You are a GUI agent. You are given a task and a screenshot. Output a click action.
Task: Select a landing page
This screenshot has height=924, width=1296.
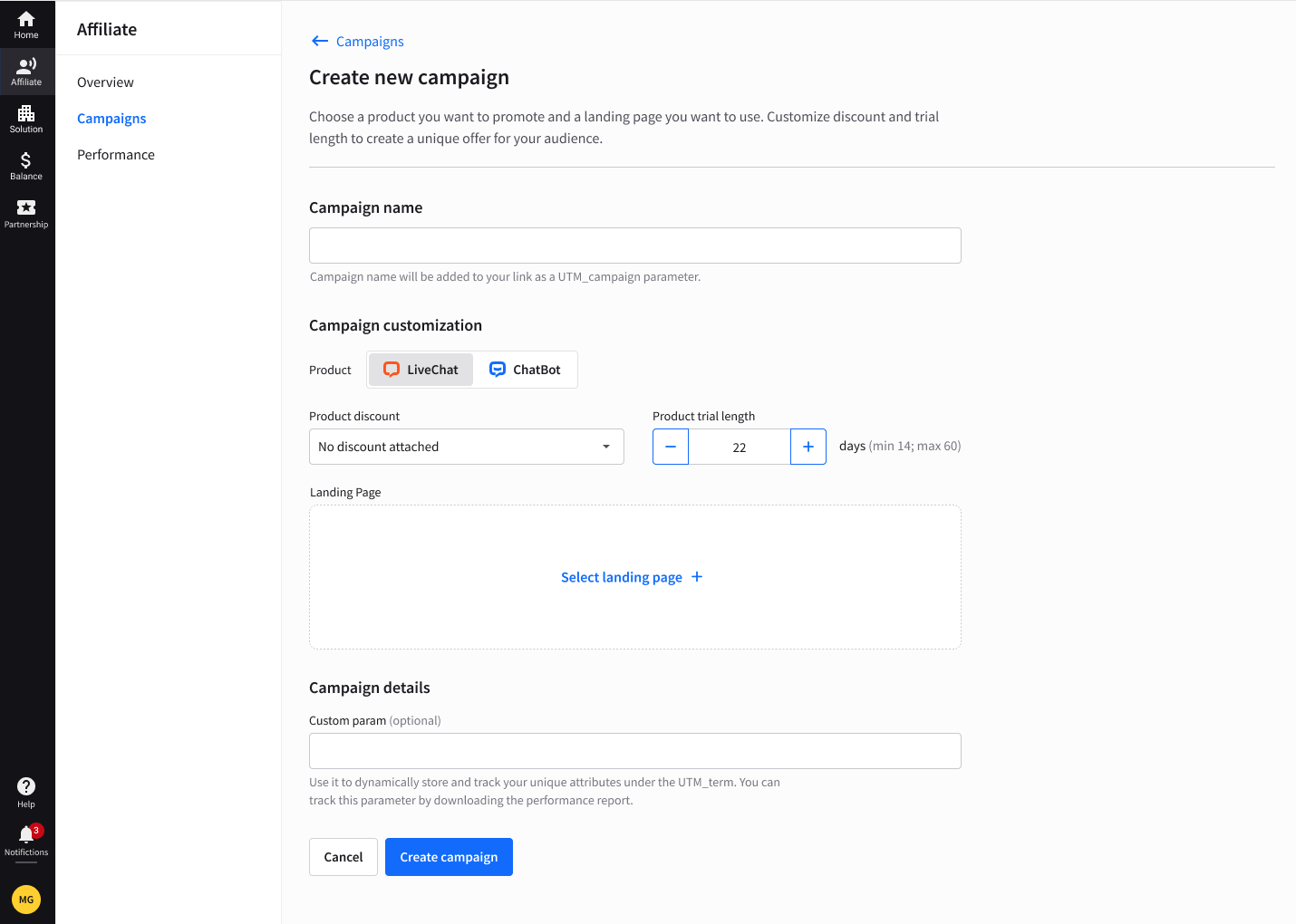pos(632,577)
